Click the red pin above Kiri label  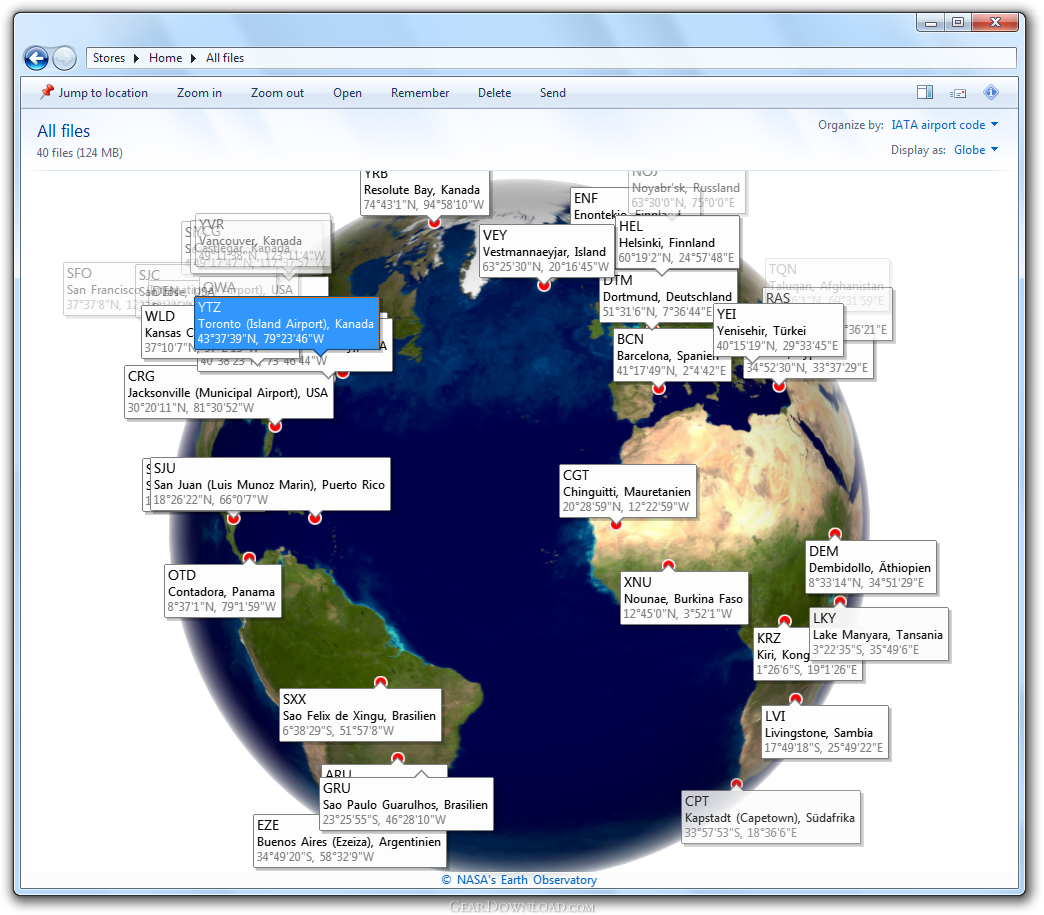[785, 621]
